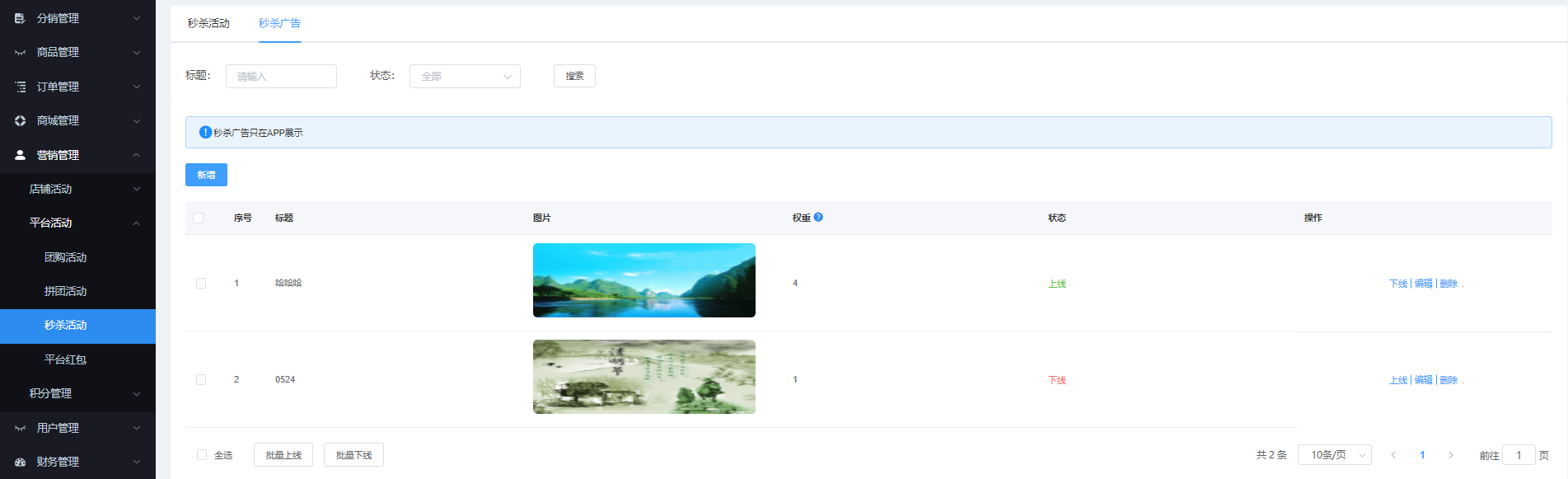This screenshot has width=1568, height=479.
Task: Click the 商城管理 sidebar icon
Action: tap(20, 120)
